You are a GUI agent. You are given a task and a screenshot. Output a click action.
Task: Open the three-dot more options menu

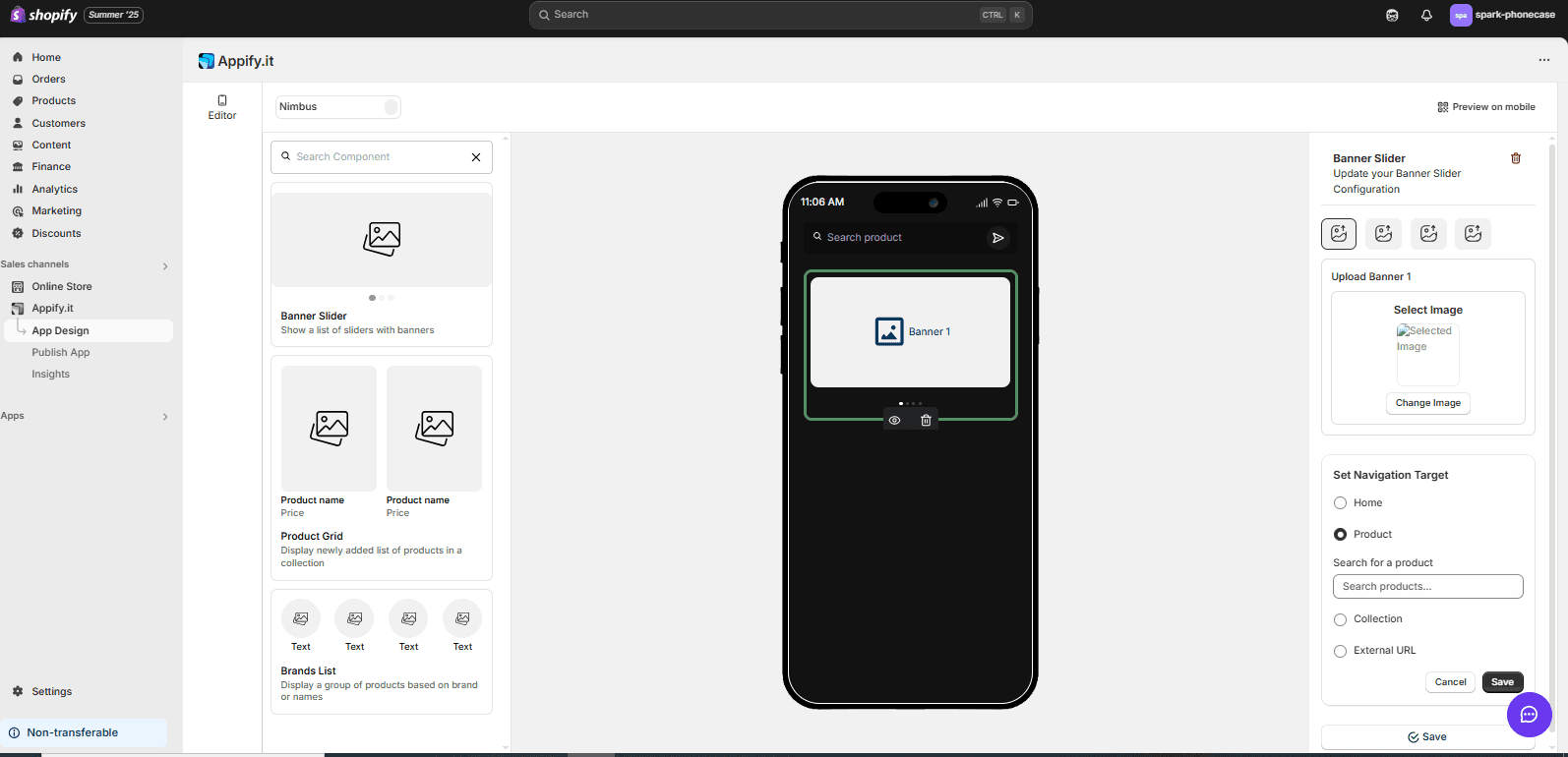1543,61
